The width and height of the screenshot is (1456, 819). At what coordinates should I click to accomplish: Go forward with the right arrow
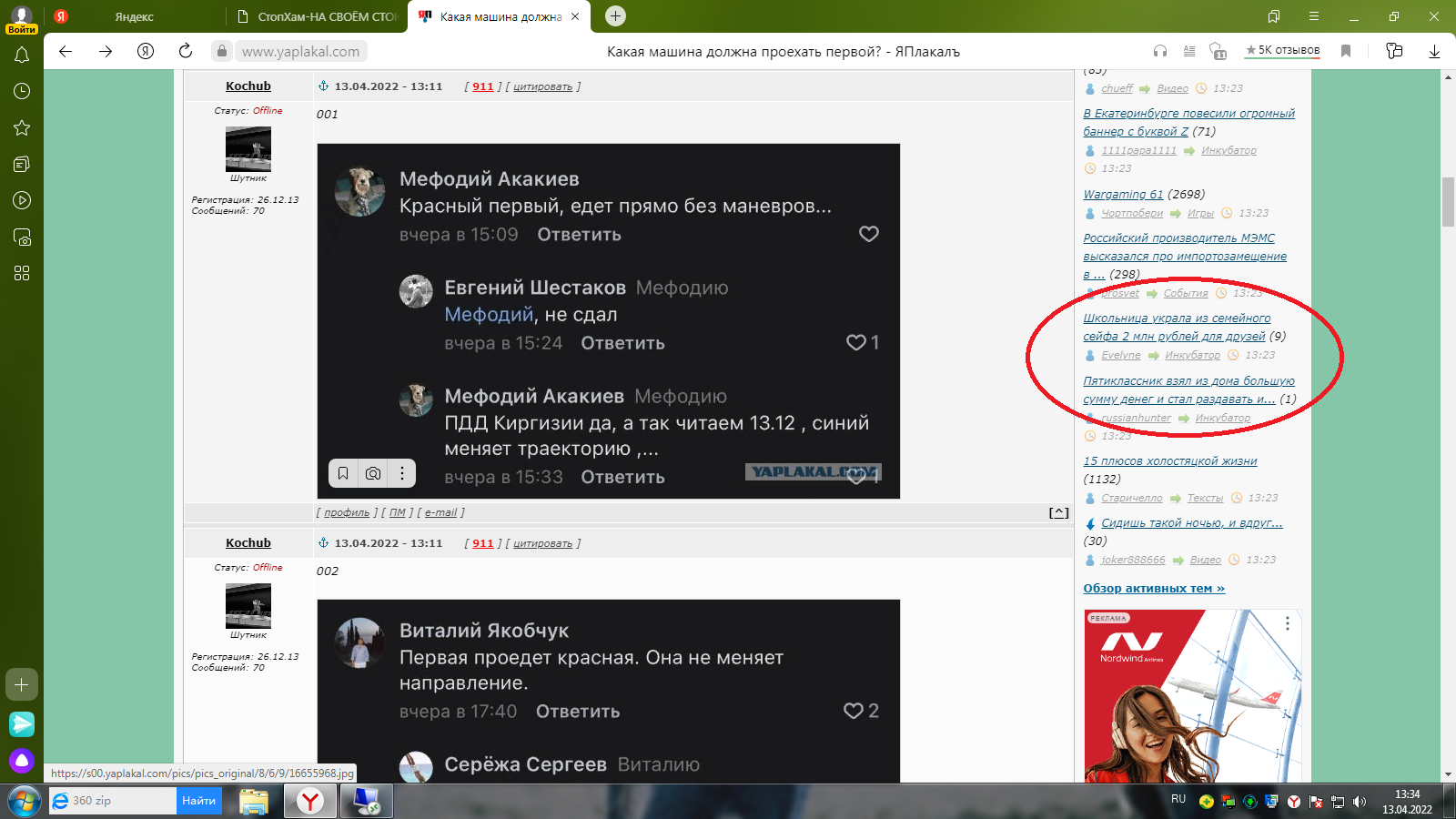[106, 51]
